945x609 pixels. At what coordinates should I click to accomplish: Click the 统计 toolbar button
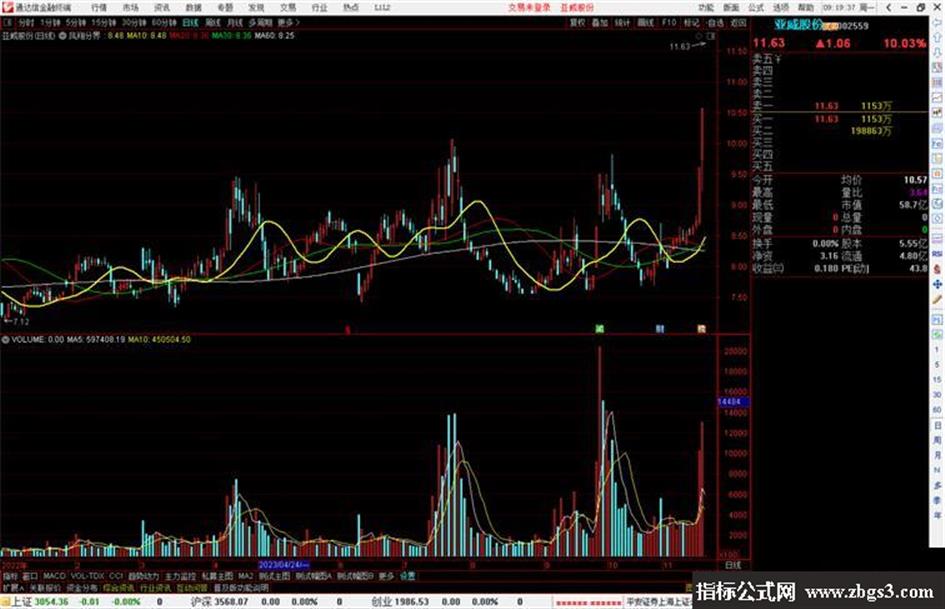tap(623, 23)
